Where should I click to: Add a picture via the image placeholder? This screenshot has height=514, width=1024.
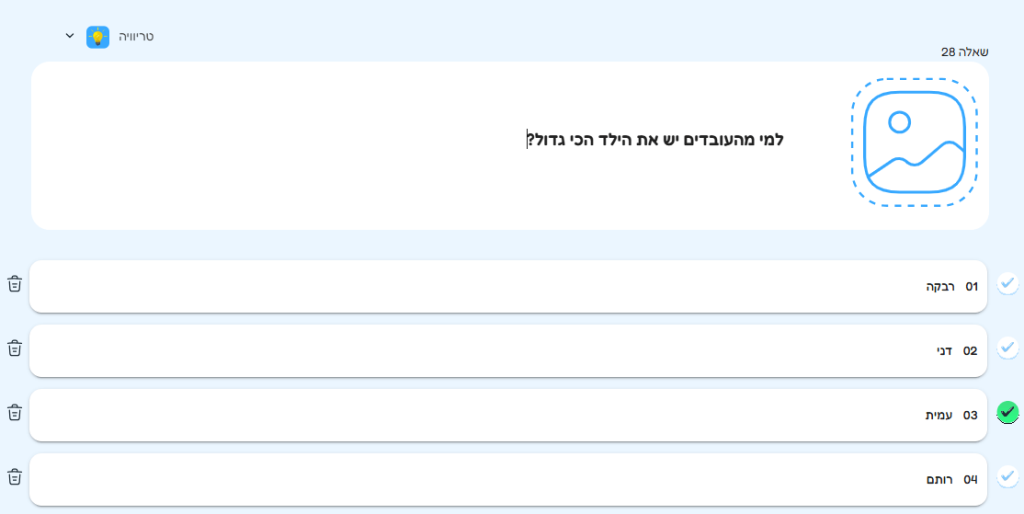click(x=914, y=141)
